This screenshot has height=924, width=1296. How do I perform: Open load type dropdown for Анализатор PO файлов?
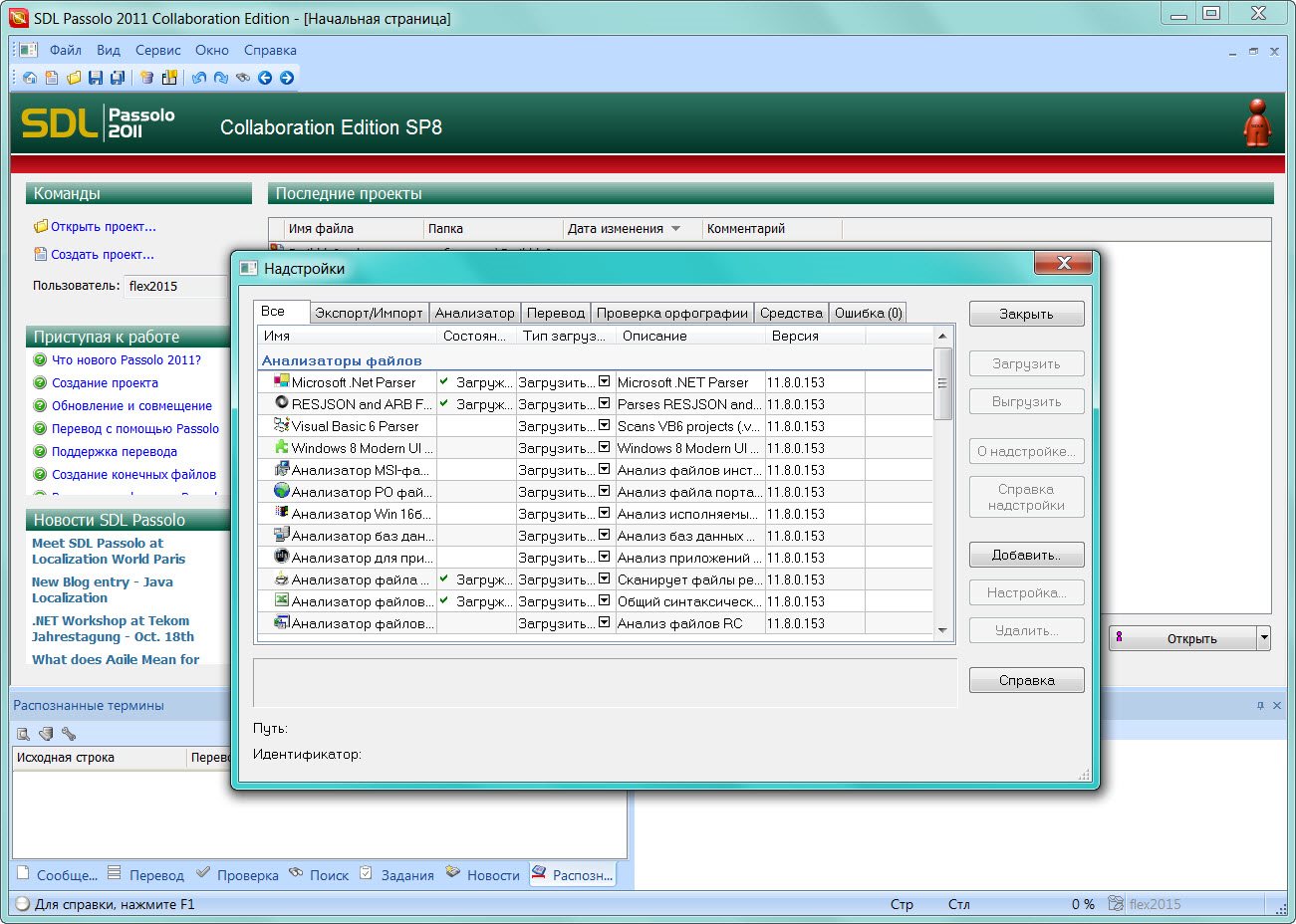[x=604, y=491]
